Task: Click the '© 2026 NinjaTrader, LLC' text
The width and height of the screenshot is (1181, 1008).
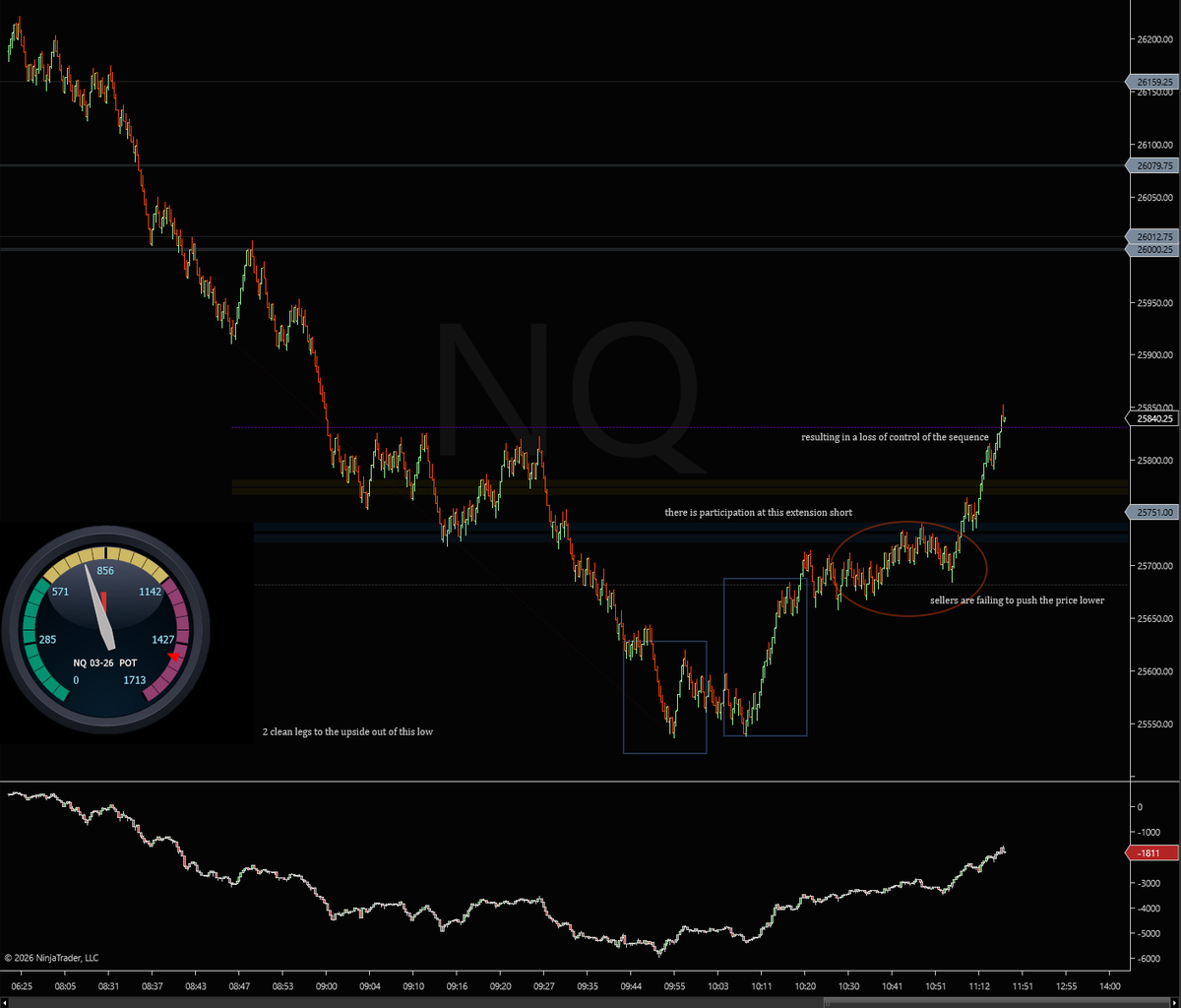Action: 51,957
